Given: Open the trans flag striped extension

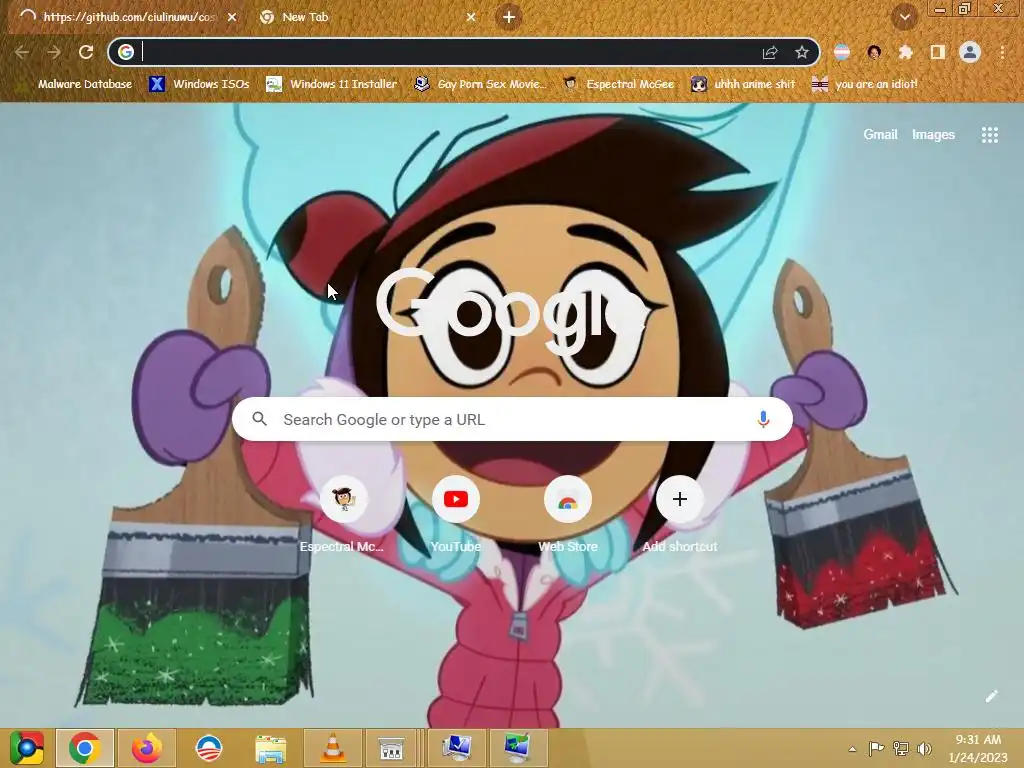Looking at the screenshot, I should coord(842,52).
